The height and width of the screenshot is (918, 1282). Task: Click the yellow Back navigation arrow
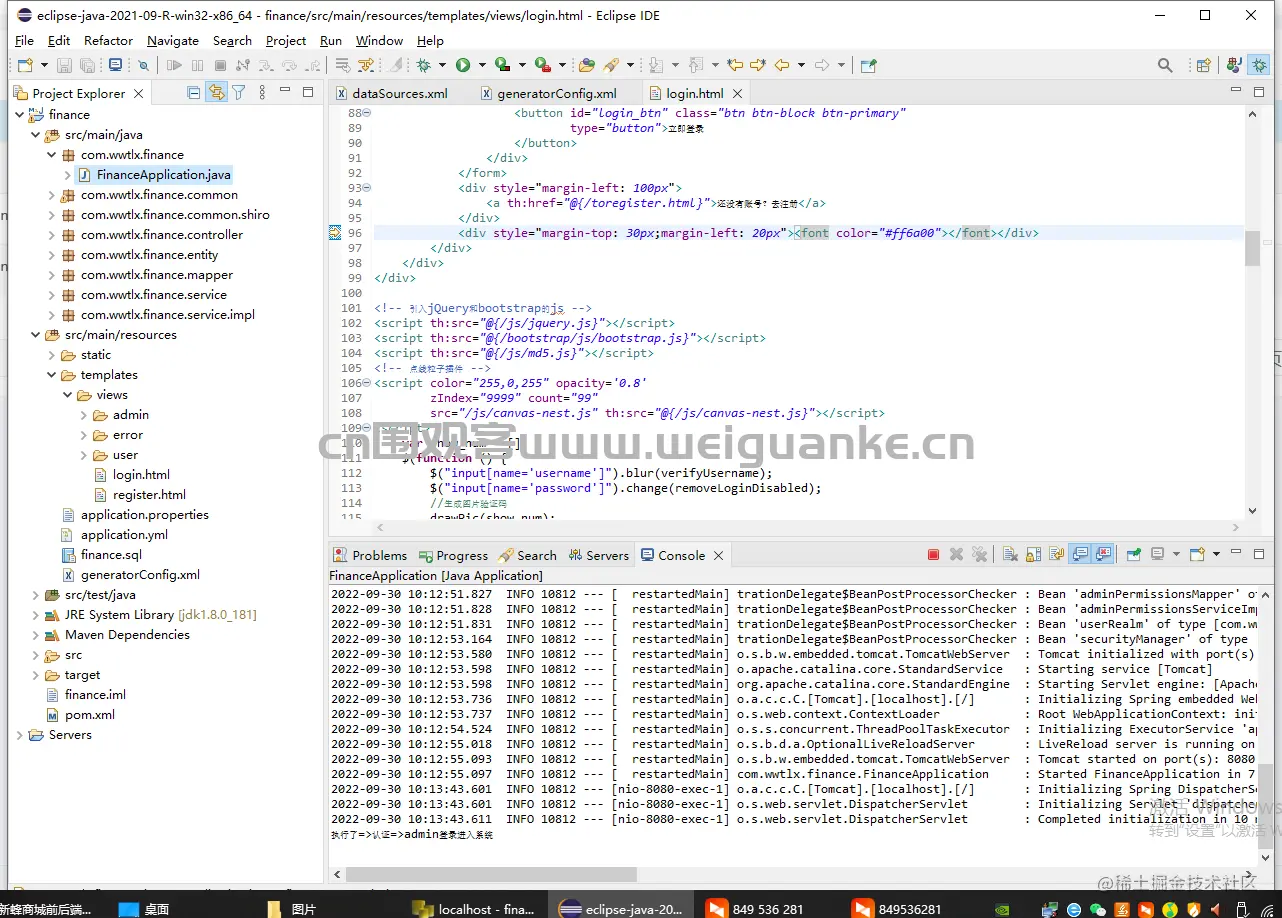[781, 65]
